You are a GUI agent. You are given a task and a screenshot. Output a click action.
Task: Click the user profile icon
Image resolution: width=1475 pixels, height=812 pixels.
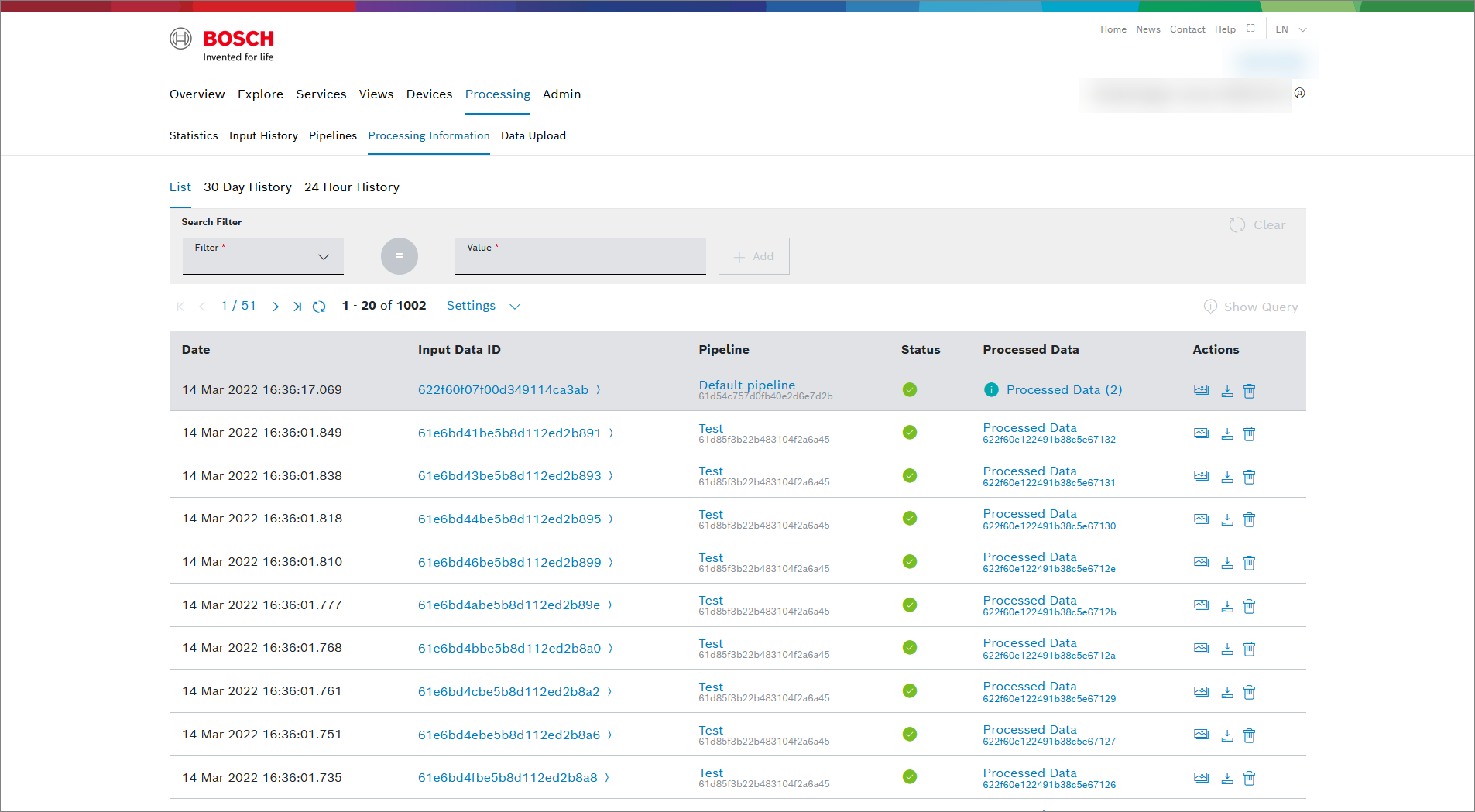1299,94
